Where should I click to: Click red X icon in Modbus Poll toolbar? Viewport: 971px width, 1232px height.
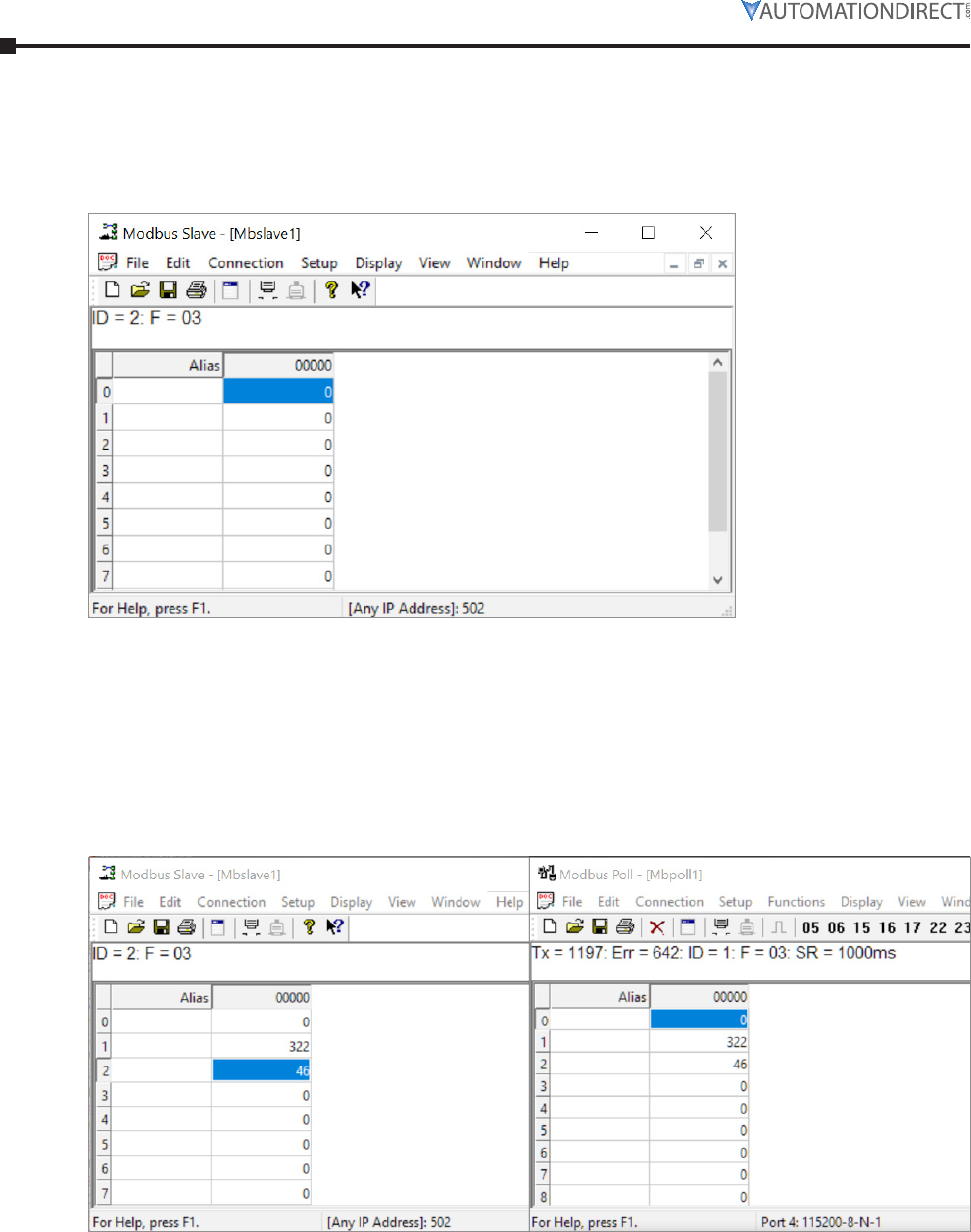[x=656, y=927]
